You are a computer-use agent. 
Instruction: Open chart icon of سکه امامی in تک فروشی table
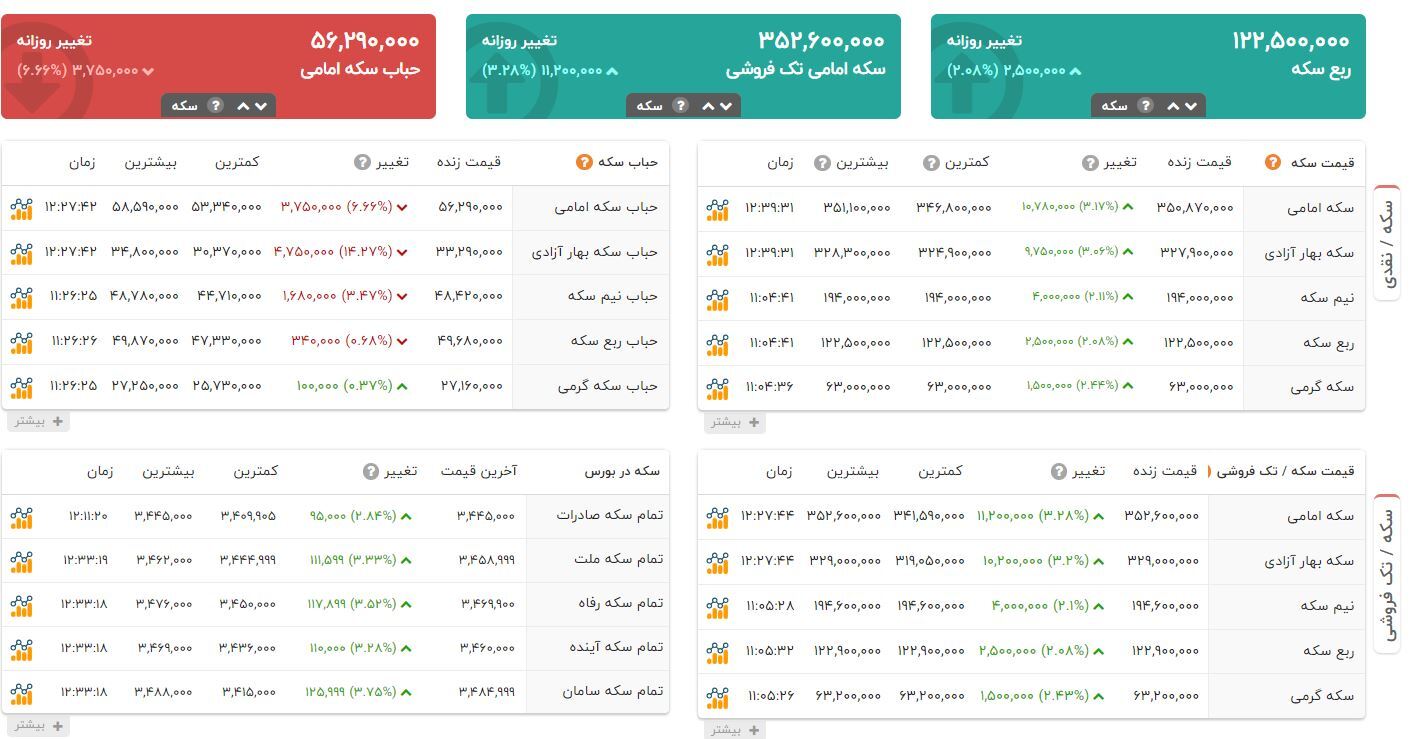point(717,517)
